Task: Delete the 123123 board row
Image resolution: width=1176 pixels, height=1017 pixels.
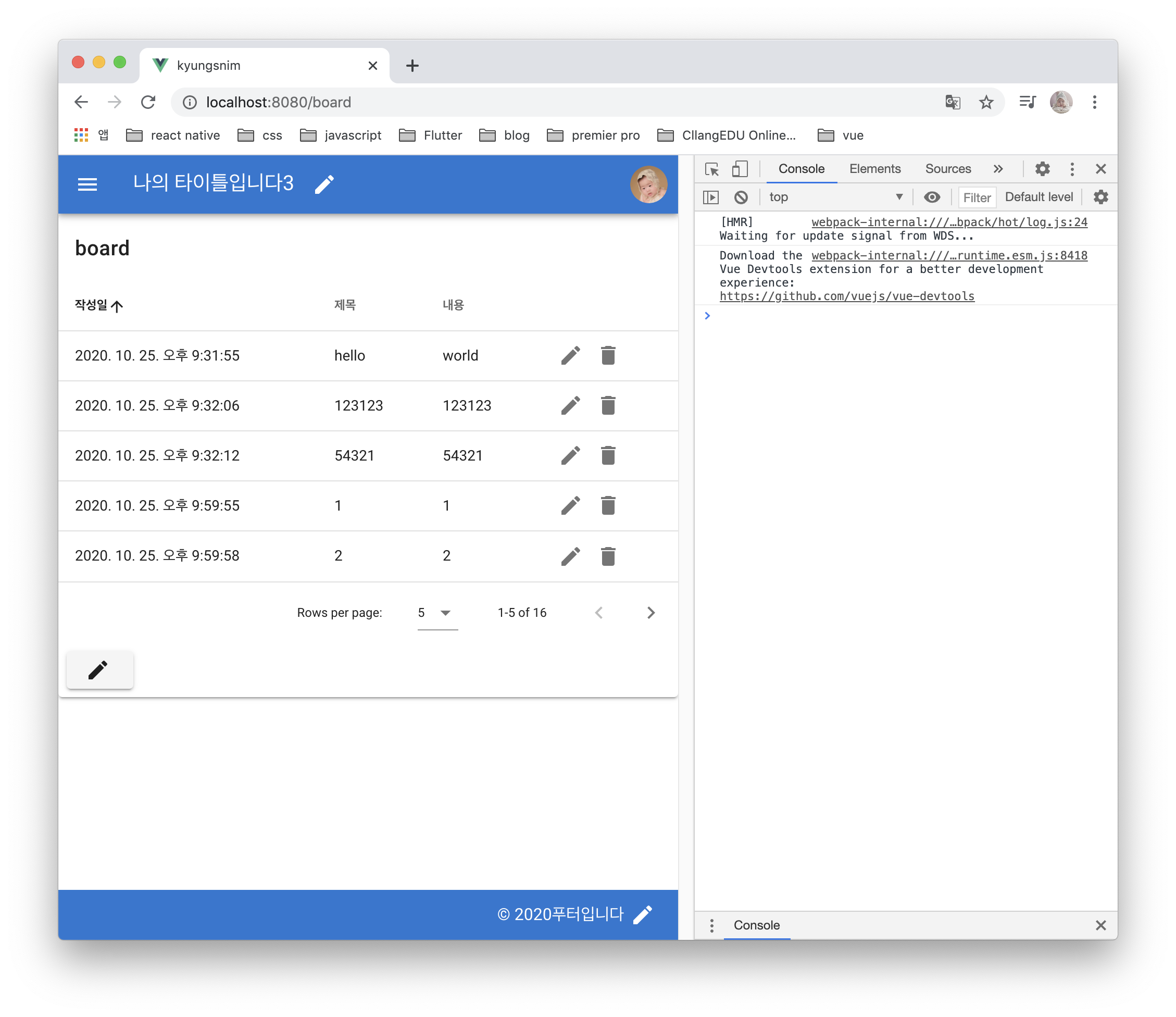Action: pos(608,405)
